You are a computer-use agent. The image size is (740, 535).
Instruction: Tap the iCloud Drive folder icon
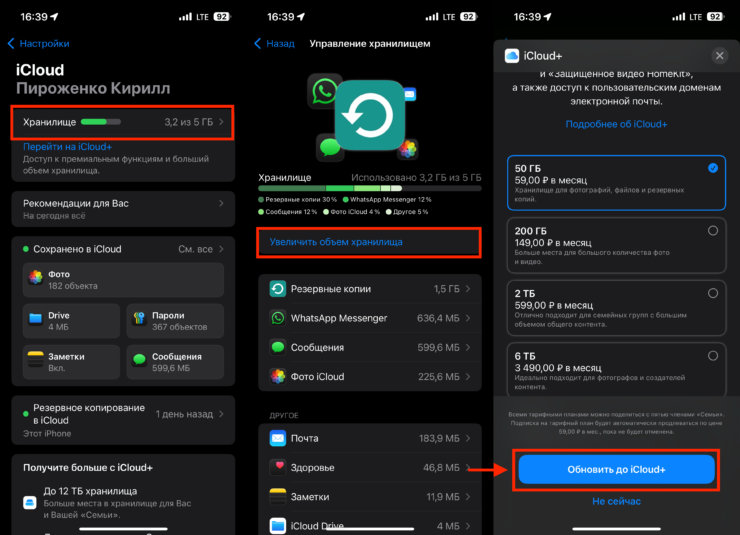(x=278, y=526)
